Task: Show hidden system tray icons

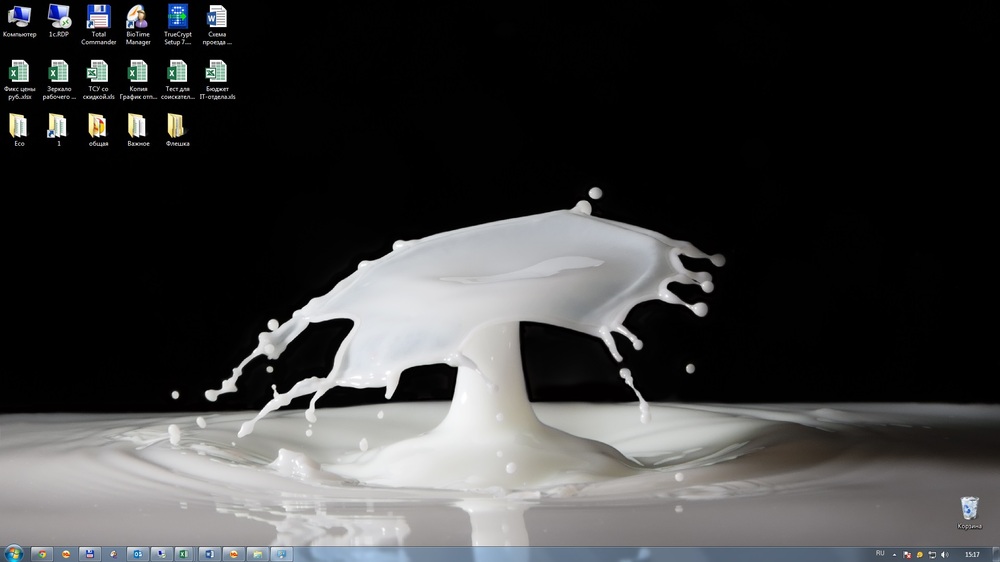Action: (x=895, y=554)
